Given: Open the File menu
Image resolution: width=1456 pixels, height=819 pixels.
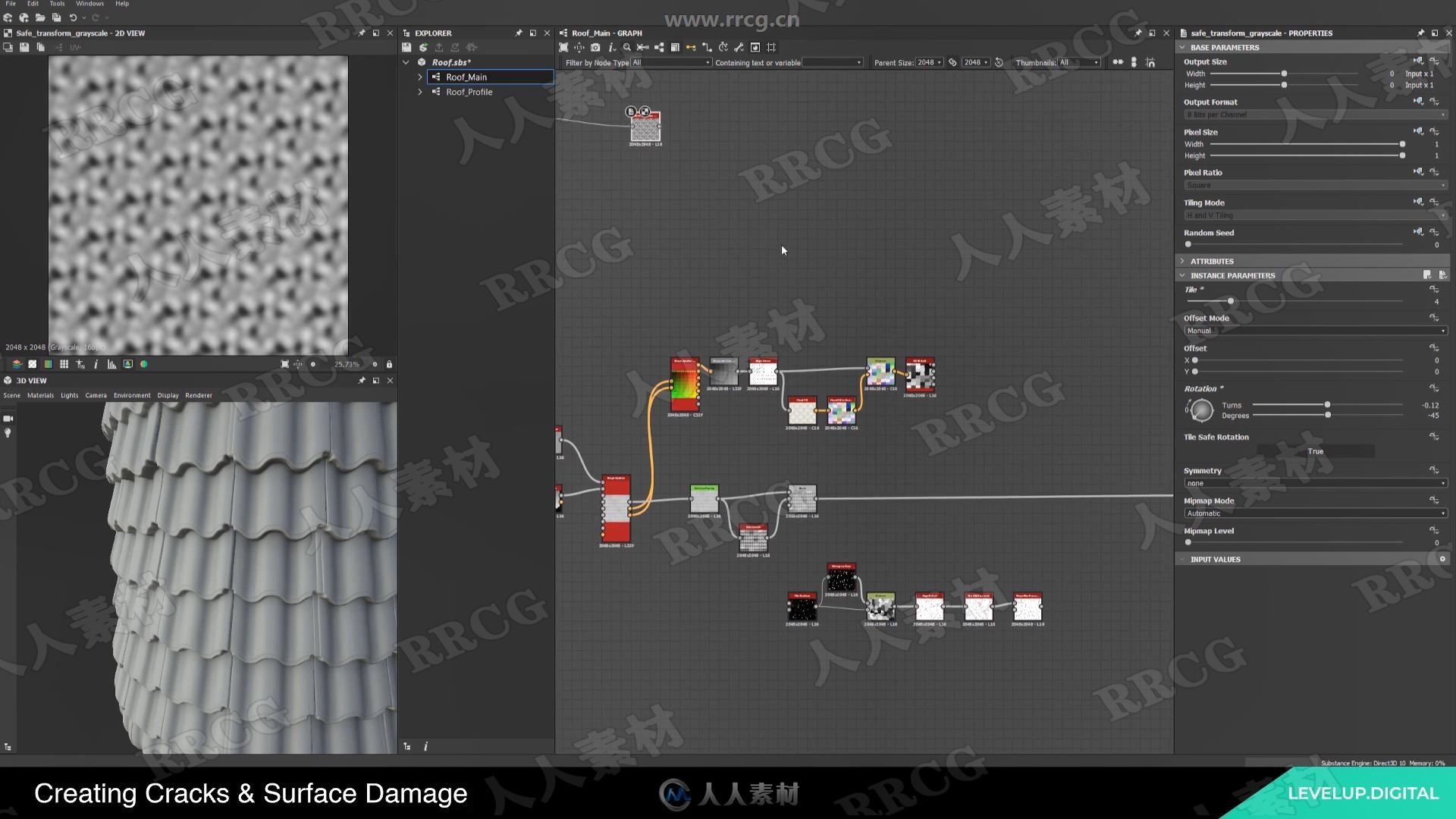Looking at the screenshot, I should pyautogui.click(x=11, y=4).
